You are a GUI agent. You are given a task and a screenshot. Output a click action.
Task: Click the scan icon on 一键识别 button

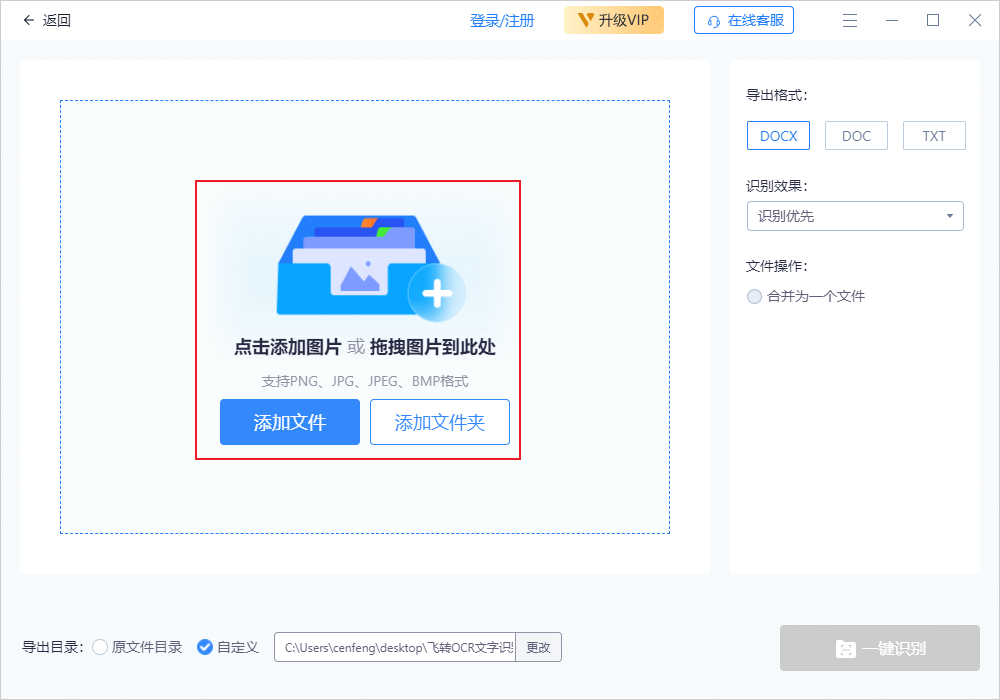(x=845, y=649)
